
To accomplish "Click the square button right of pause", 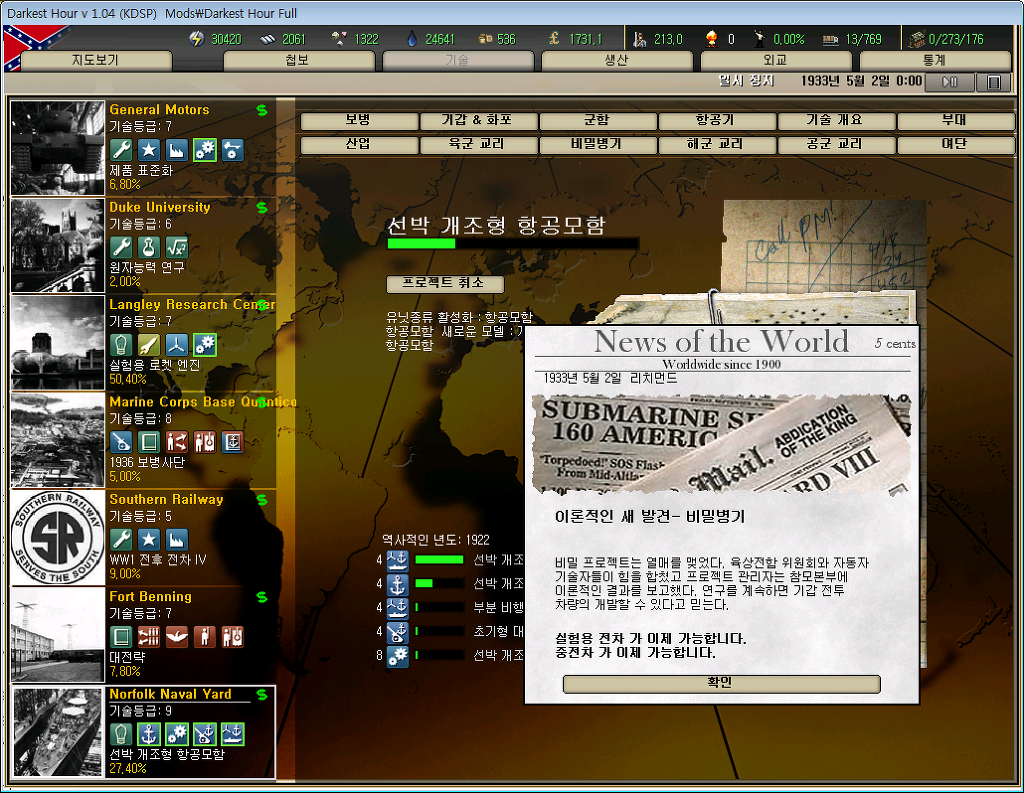I will [994, 82].
